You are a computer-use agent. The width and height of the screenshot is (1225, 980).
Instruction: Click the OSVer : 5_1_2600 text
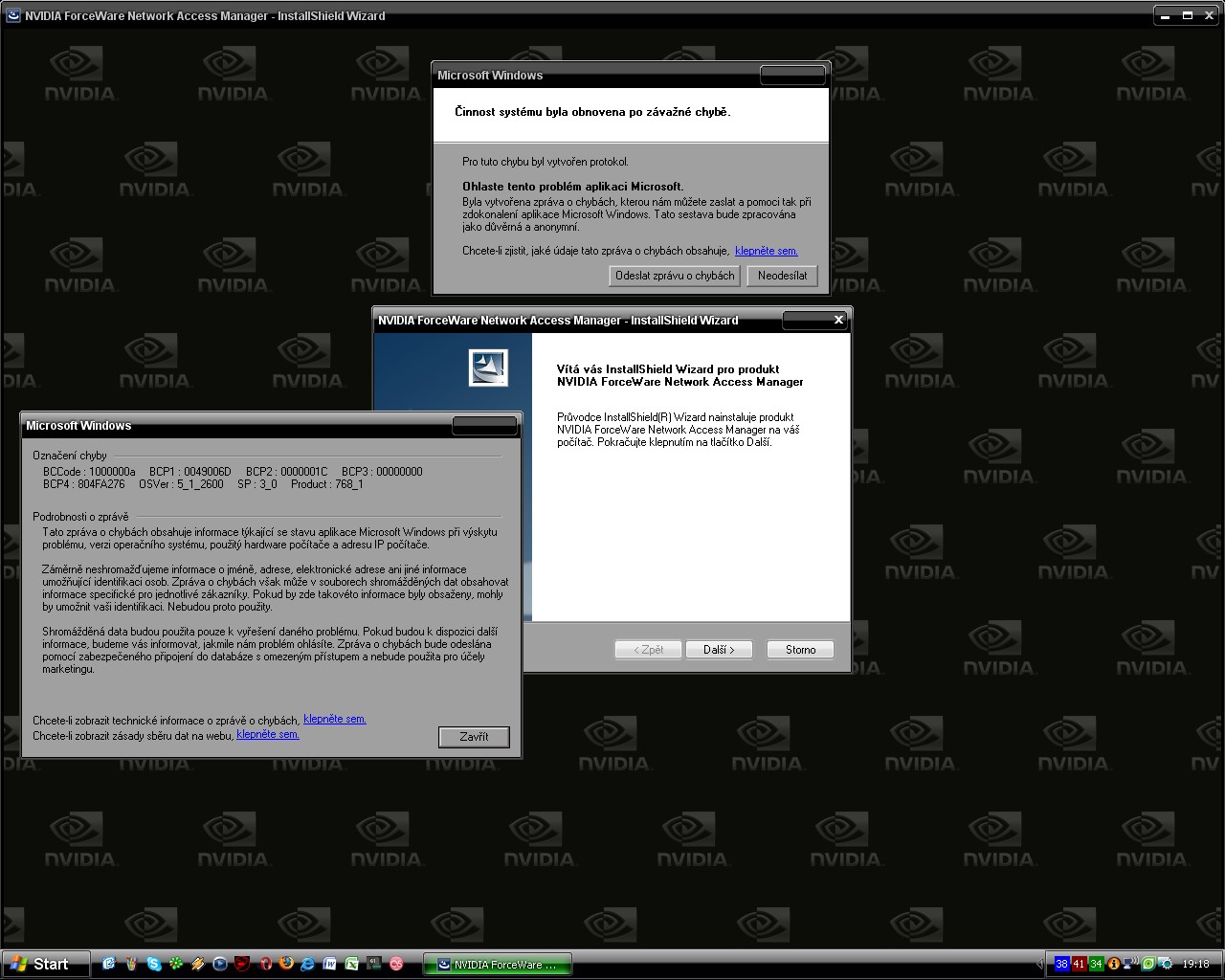(x=182, y=484)
